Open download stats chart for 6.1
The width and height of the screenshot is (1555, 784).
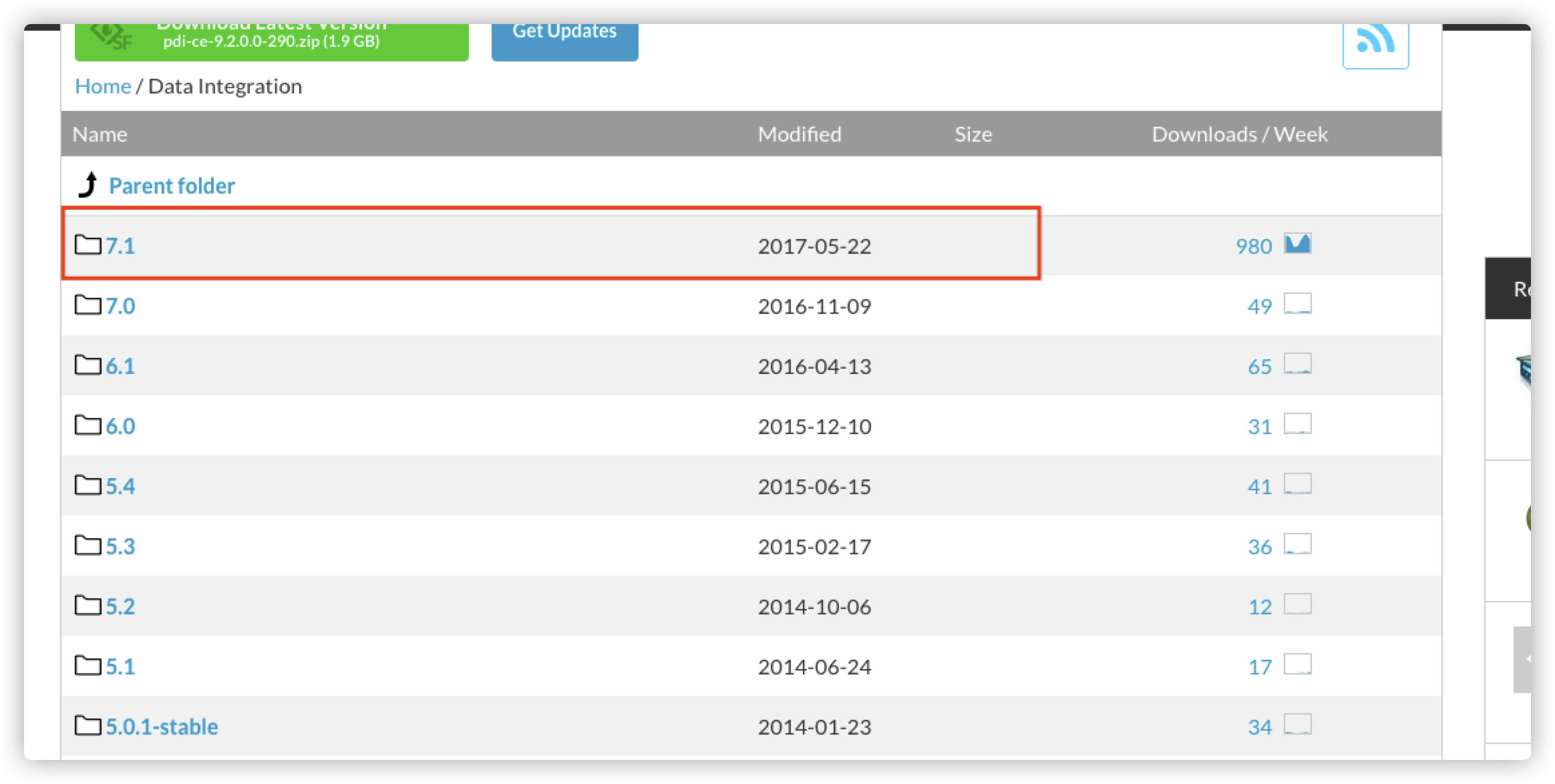click(x=1297, y=364)
